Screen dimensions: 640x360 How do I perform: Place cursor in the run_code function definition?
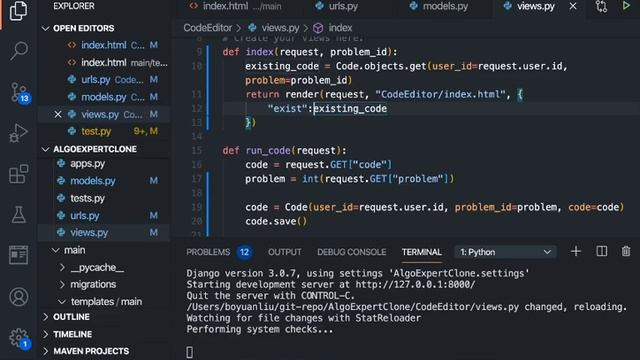tap(284, 150)
